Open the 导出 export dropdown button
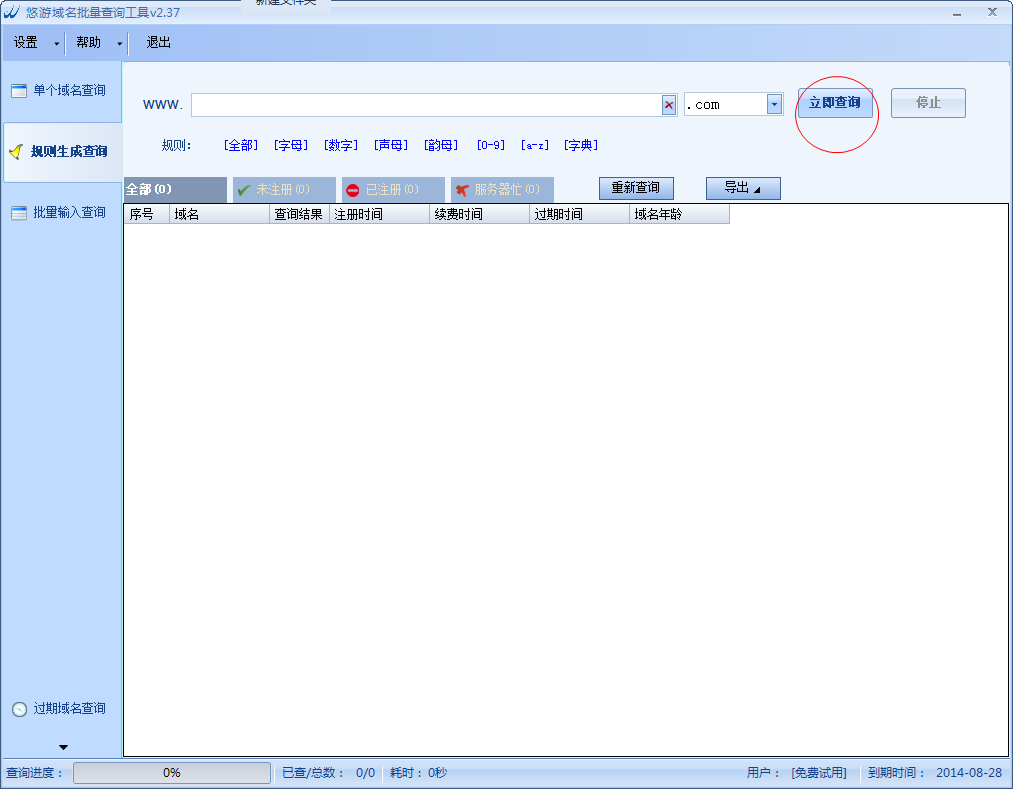The image size is (1013, 789). (x=743, y=188)
